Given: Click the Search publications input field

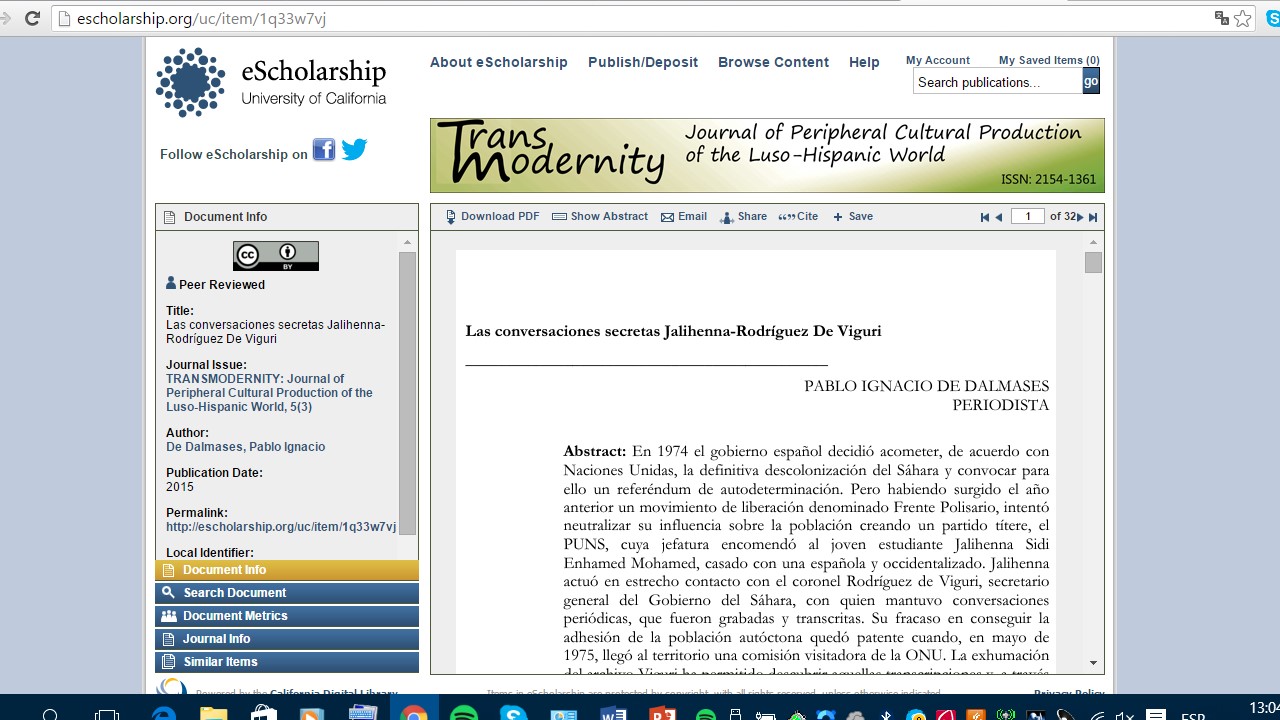Looking at the screenshot, I should click(x=997, y=82).
